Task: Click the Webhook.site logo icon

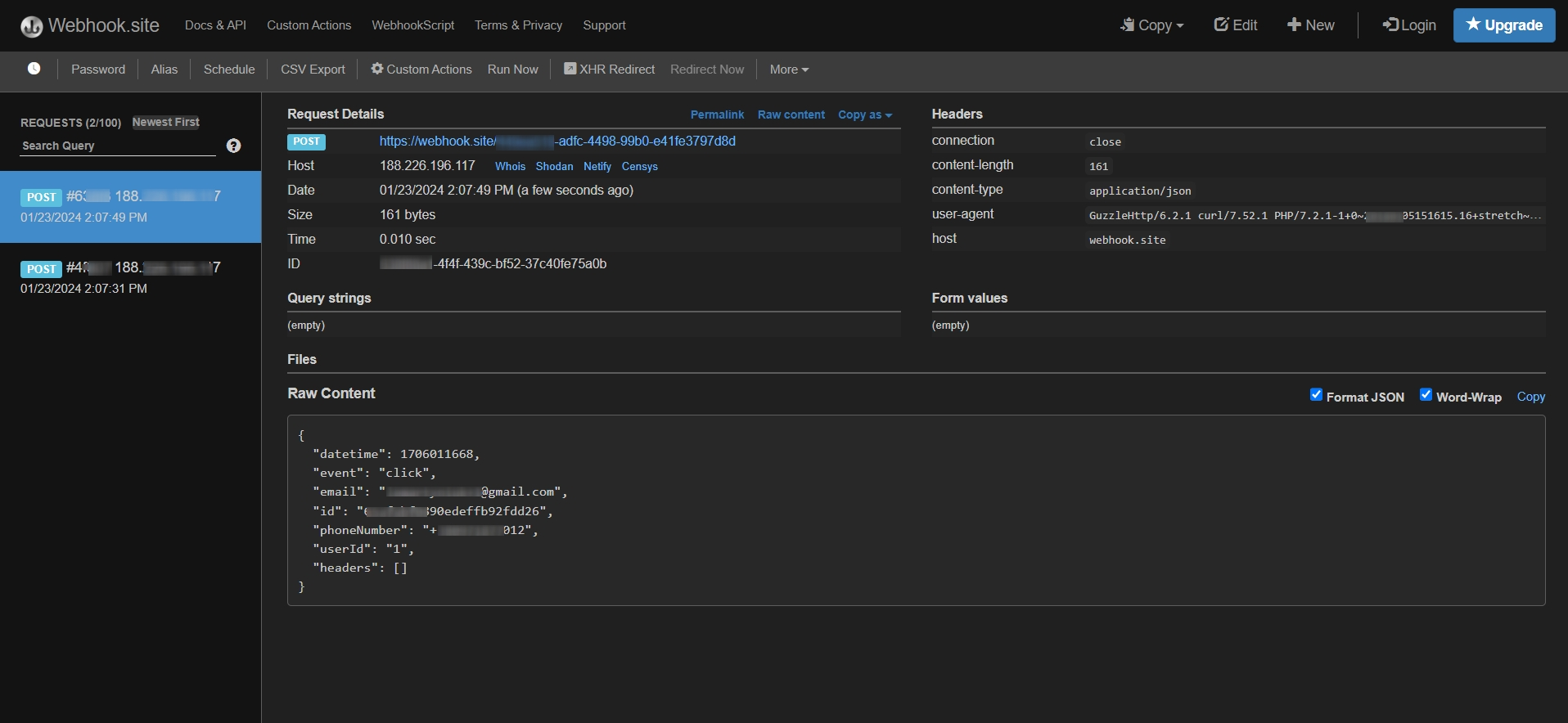Action: (31, 26)
